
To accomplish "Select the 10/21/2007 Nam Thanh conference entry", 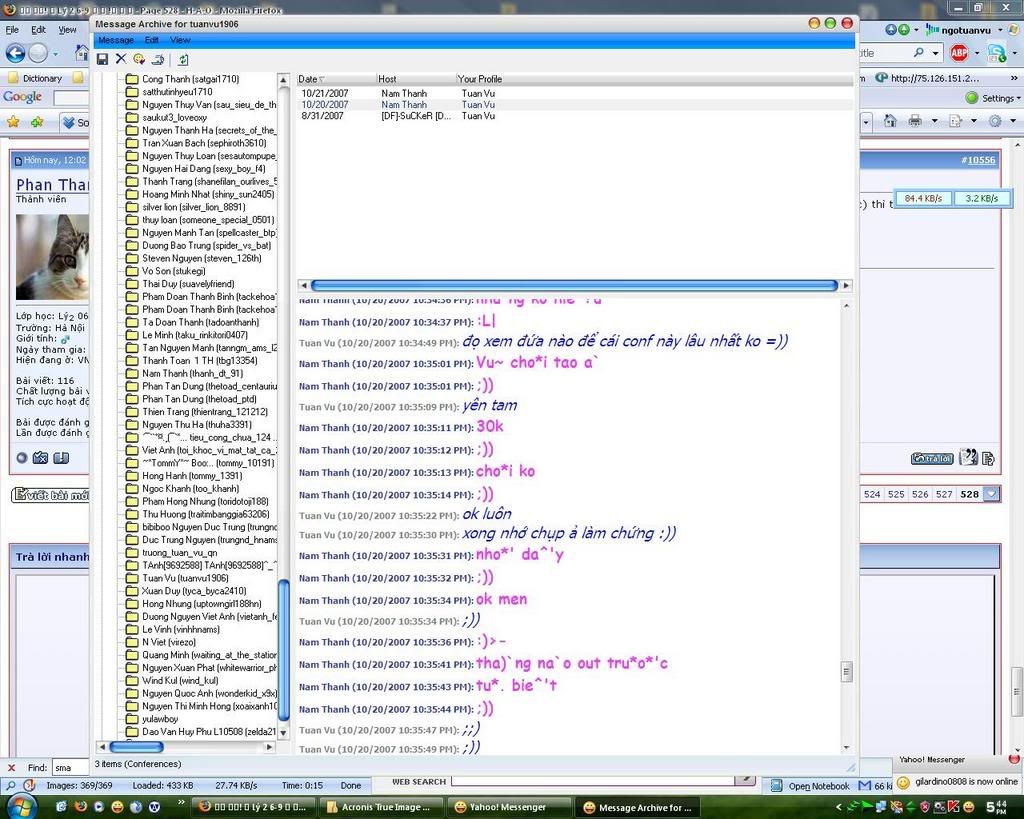I will pyautogui.click(x=322, y=93).
